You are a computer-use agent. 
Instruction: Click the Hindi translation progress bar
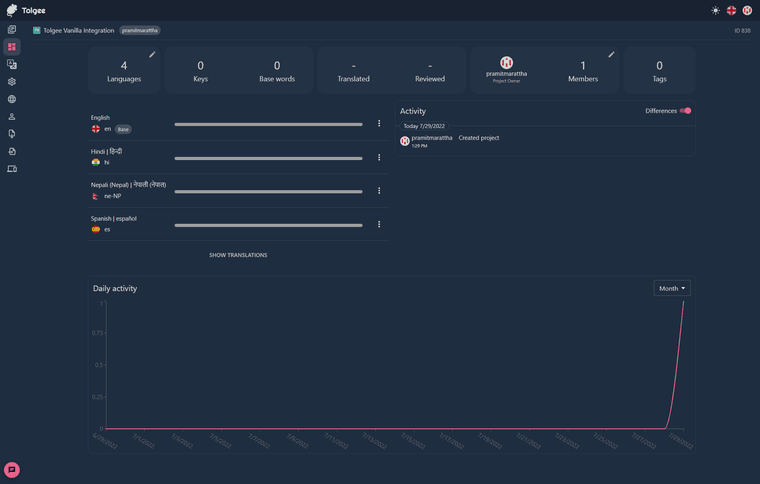(268, 158)
